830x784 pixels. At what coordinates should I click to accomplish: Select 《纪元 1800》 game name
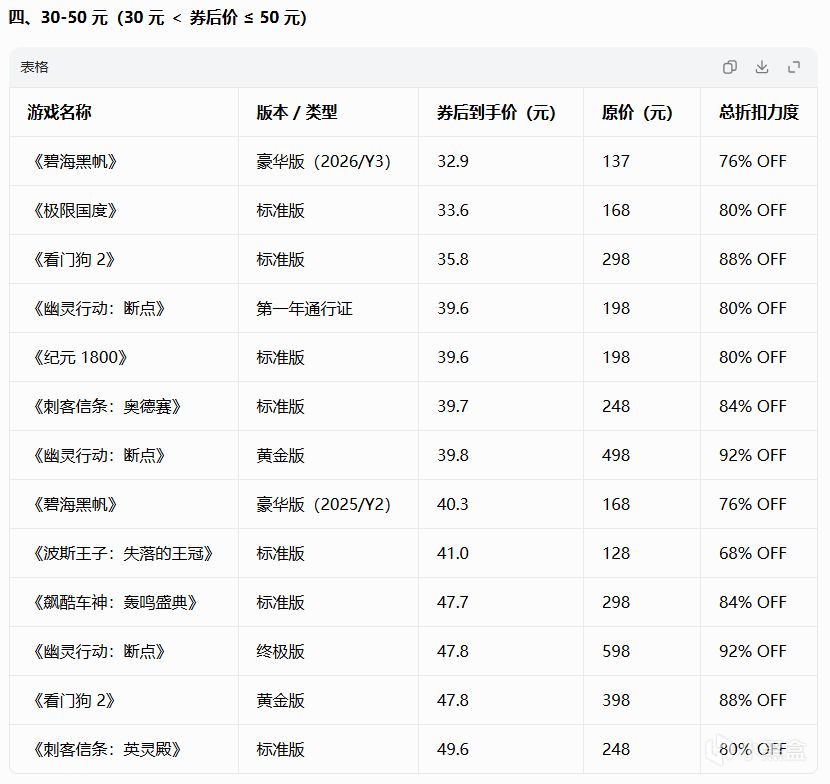click(x=80, y=357)
